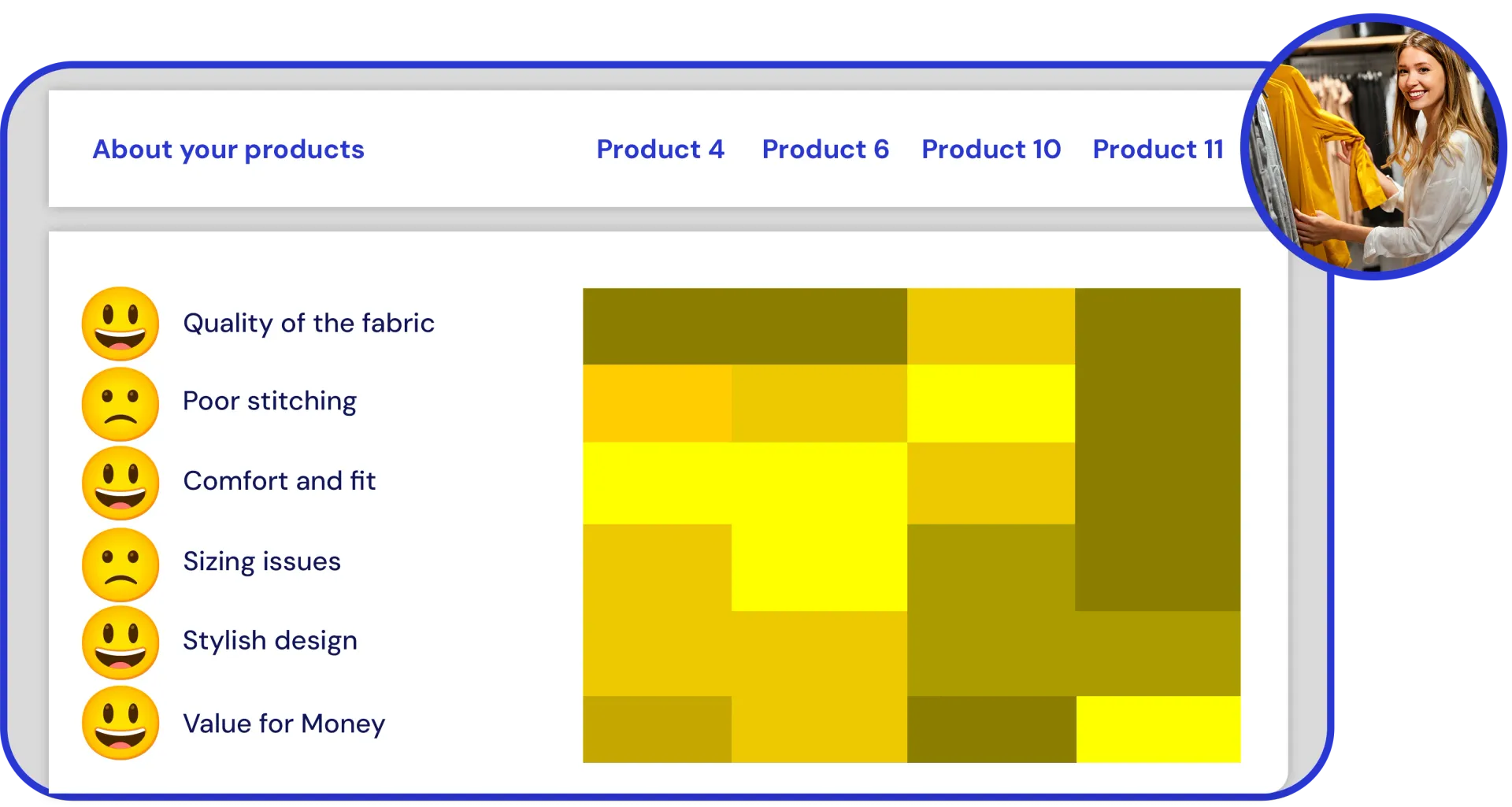The height and width of the screenshot is (807, 1512).
Task: Click the Value for Money label
Action: pyautogui.click(x=284, y=724)
